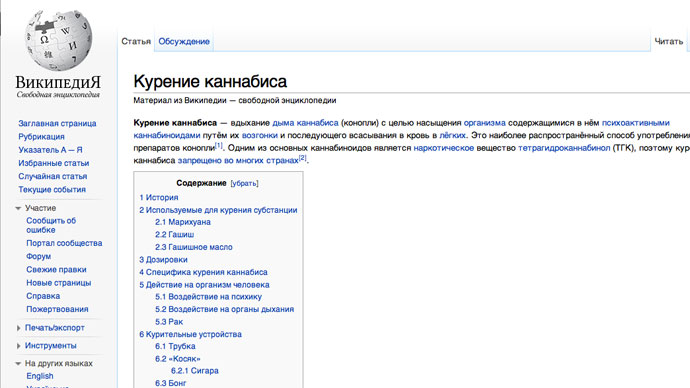Open the Рубрикация link
The height and width of the screenshot is (388, 690).
41,137
